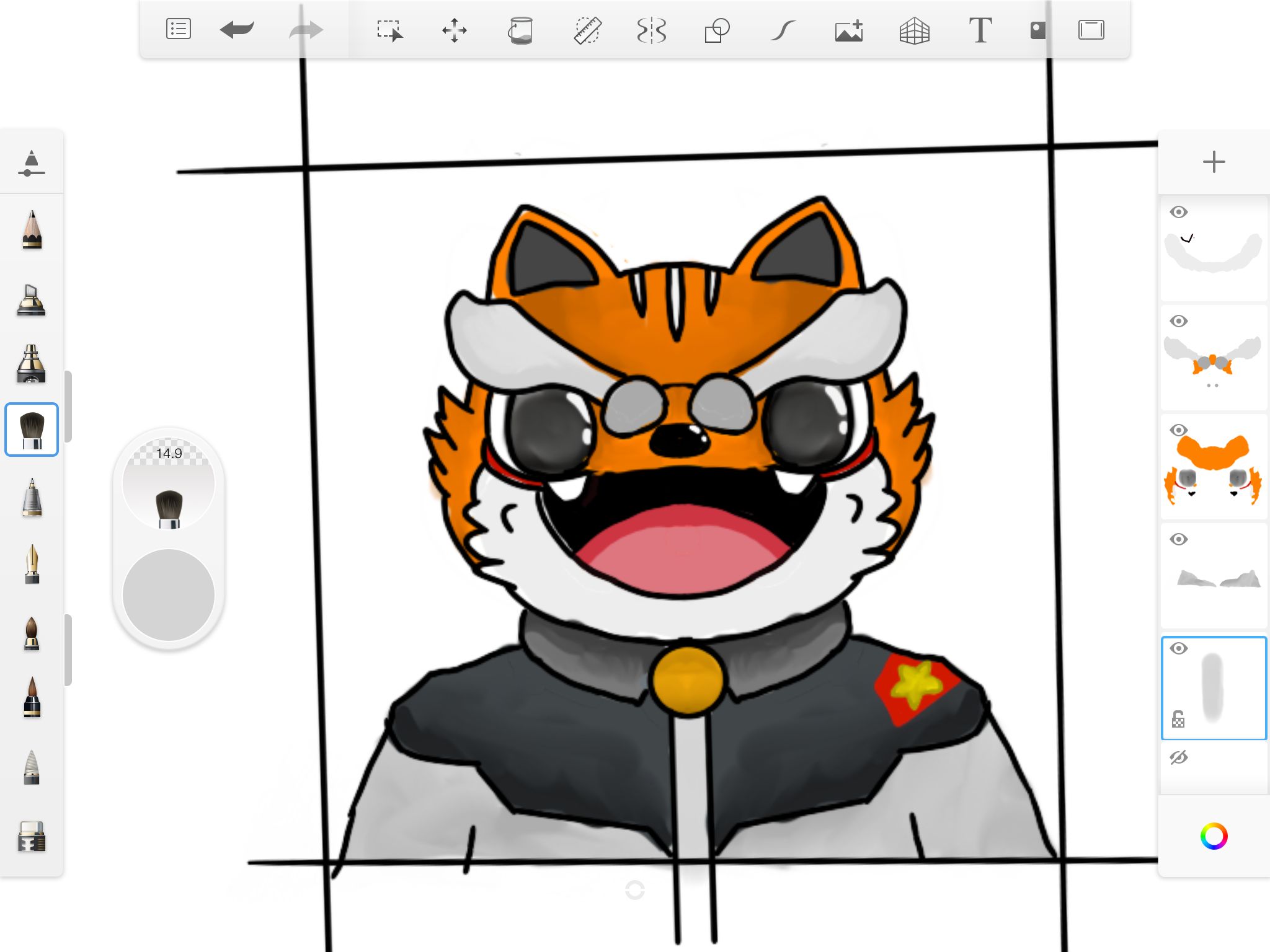
Task: Select the top eyebrow outline layer thumbnail
Action: [1214, 248]
